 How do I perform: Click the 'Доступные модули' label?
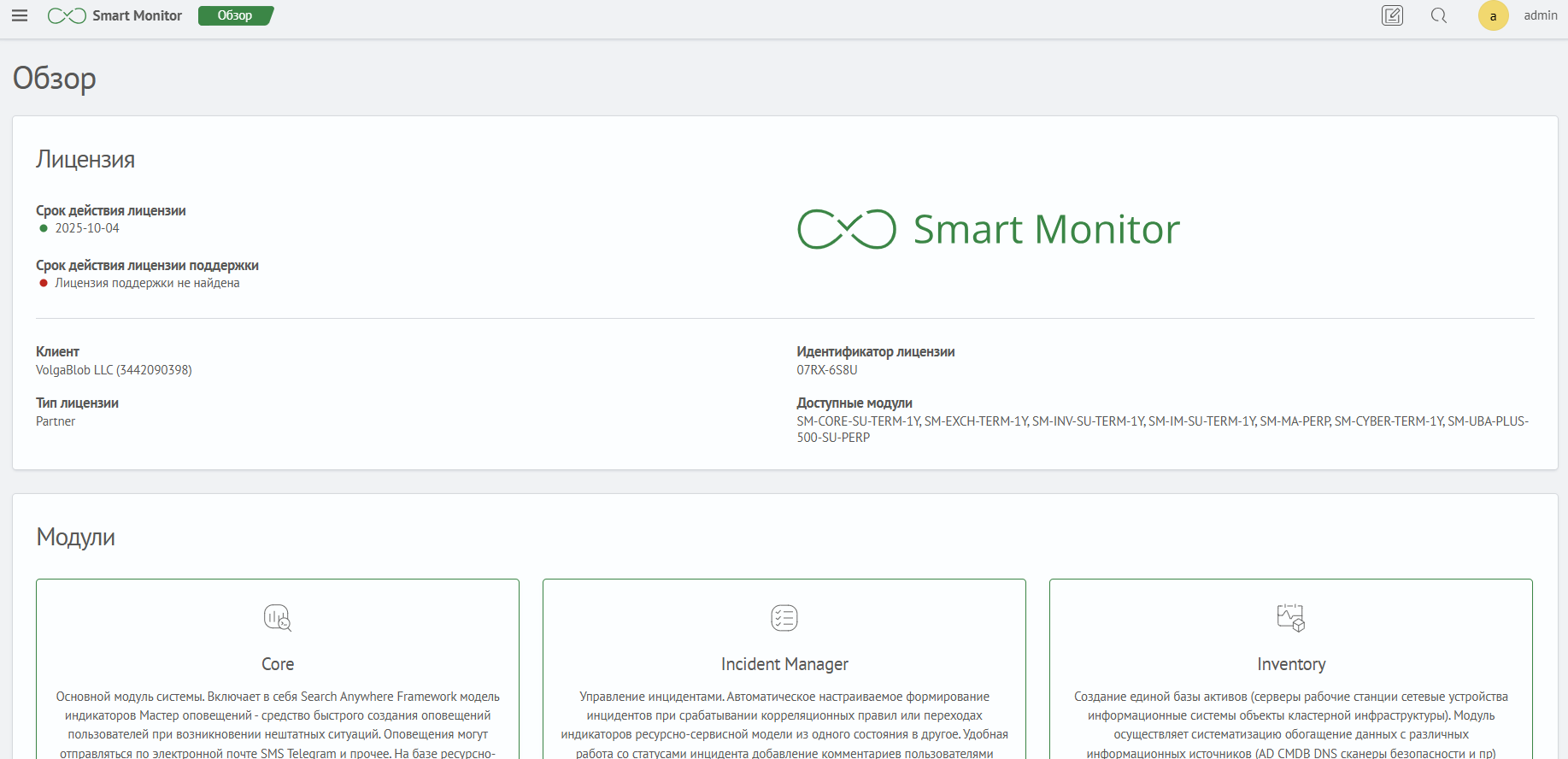tap(854, 403)
